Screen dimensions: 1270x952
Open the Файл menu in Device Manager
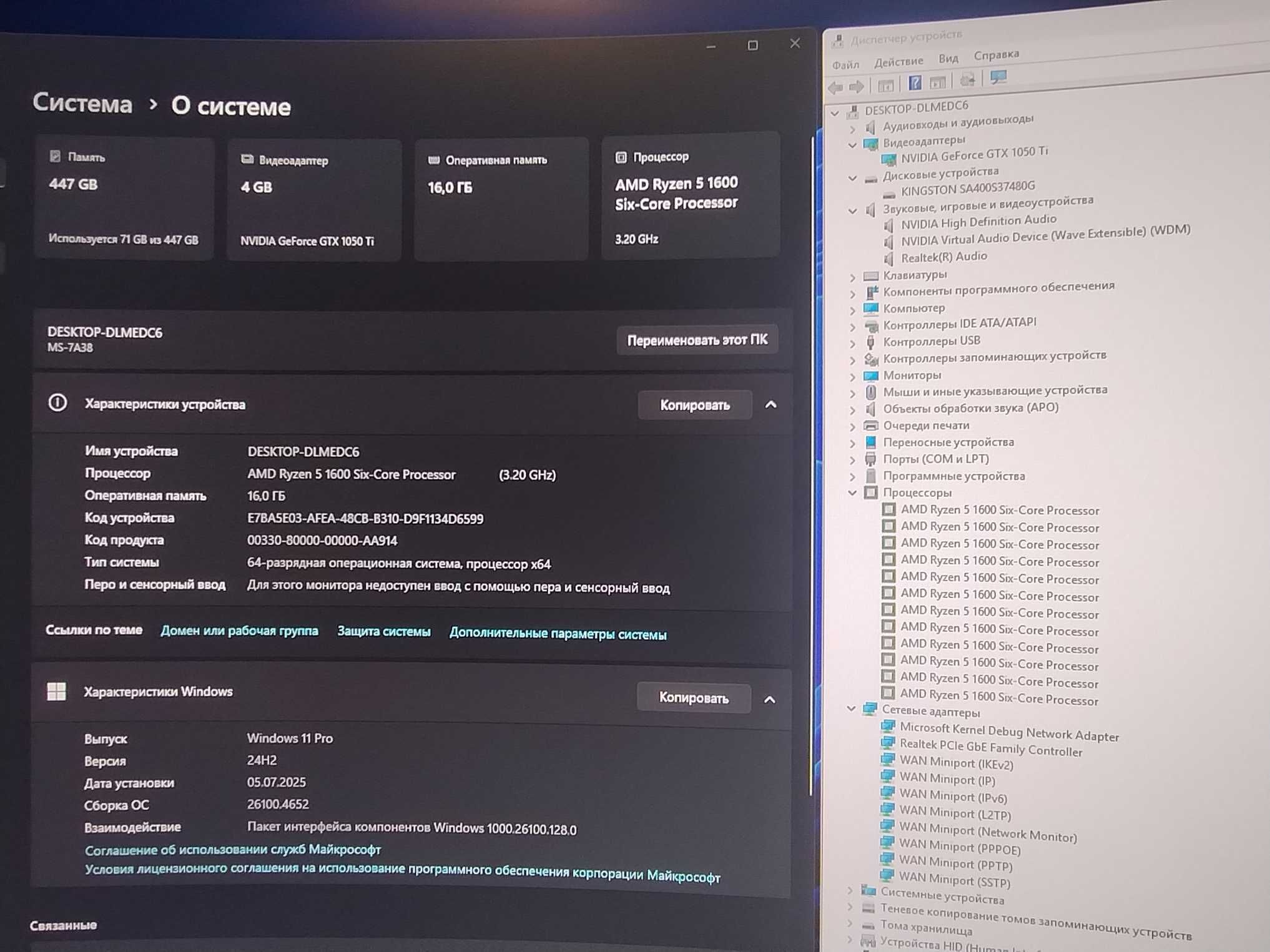(x=845, y=65)
